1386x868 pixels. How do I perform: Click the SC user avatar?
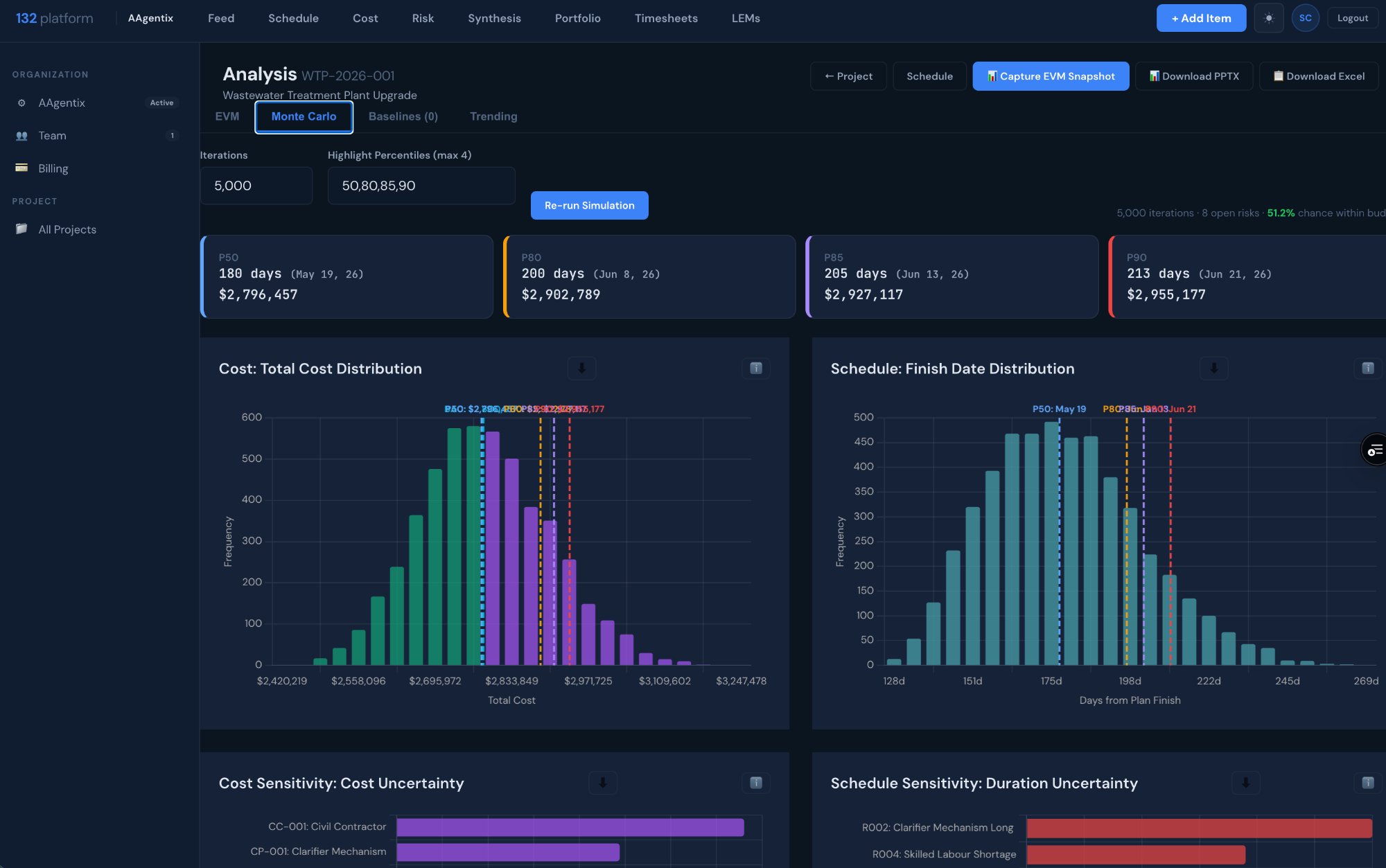pyautogui.click(x=1305, y=18)
